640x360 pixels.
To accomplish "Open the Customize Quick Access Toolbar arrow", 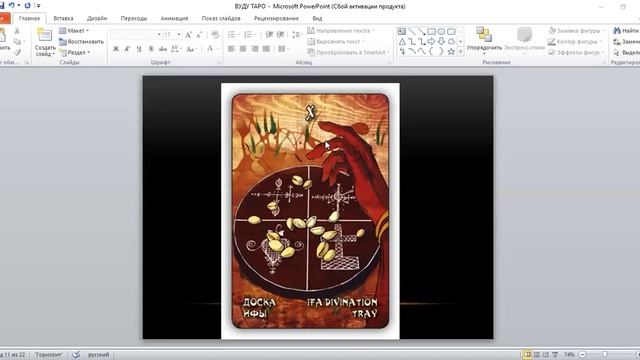I will coord(38,6).
